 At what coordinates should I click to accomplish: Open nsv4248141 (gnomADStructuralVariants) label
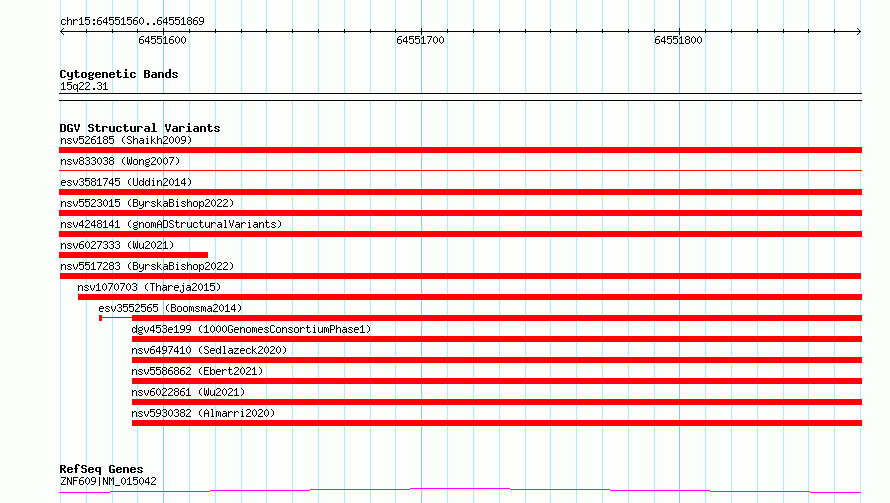pyautogui.click(x=171, y=224)
